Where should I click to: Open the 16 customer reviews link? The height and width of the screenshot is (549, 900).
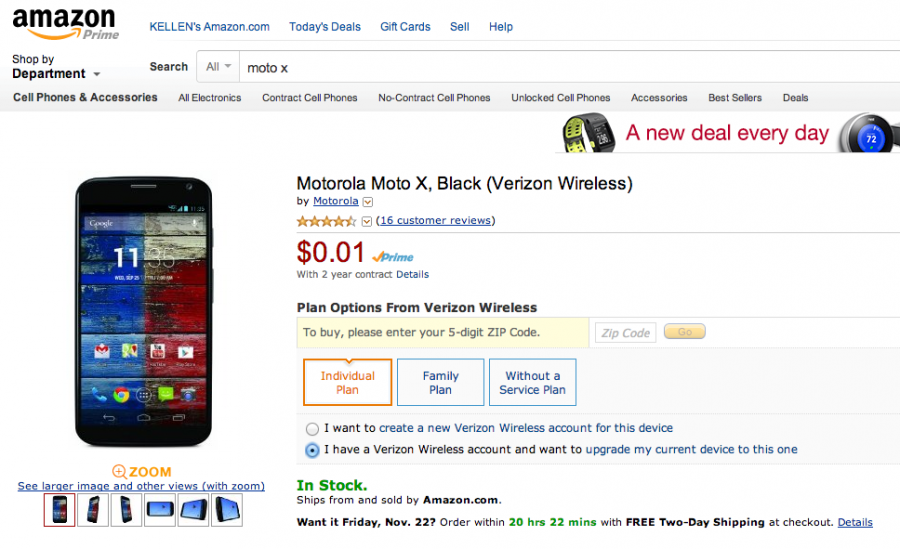(435, 221)
